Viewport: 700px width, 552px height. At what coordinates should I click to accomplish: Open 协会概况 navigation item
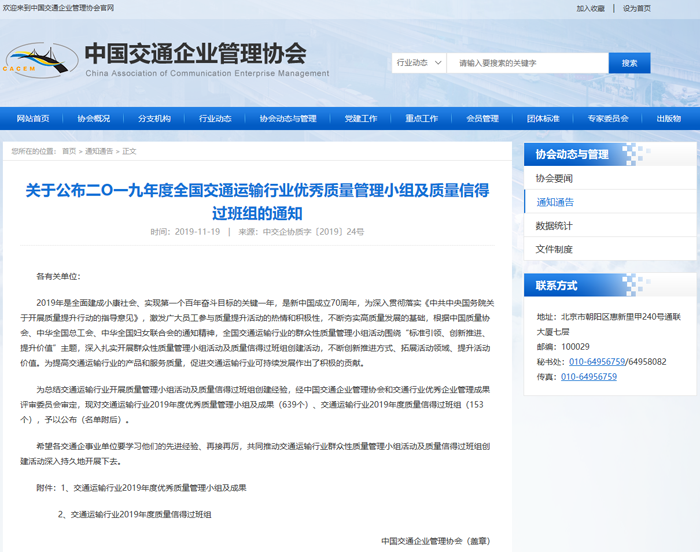(x=94, y=118)
